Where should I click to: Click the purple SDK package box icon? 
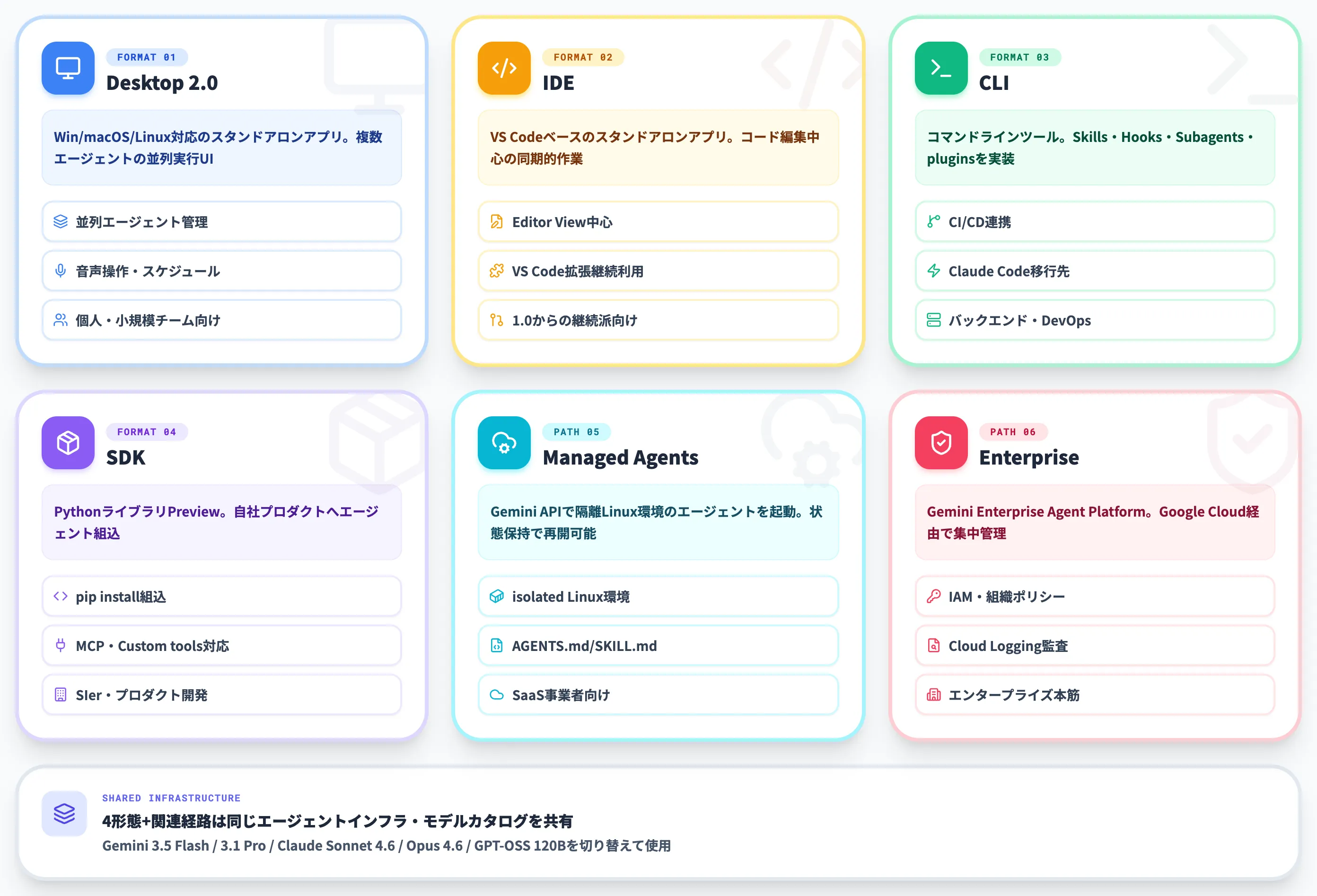pos(68,443)
